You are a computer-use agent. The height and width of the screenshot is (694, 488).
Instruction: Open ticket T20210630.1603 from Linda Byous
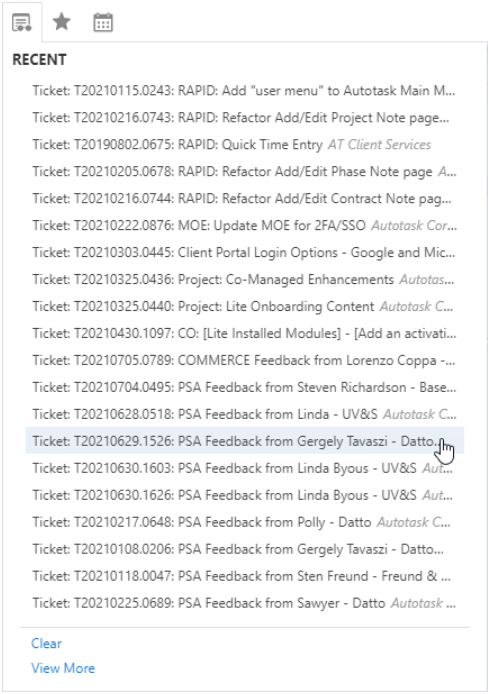242,469
